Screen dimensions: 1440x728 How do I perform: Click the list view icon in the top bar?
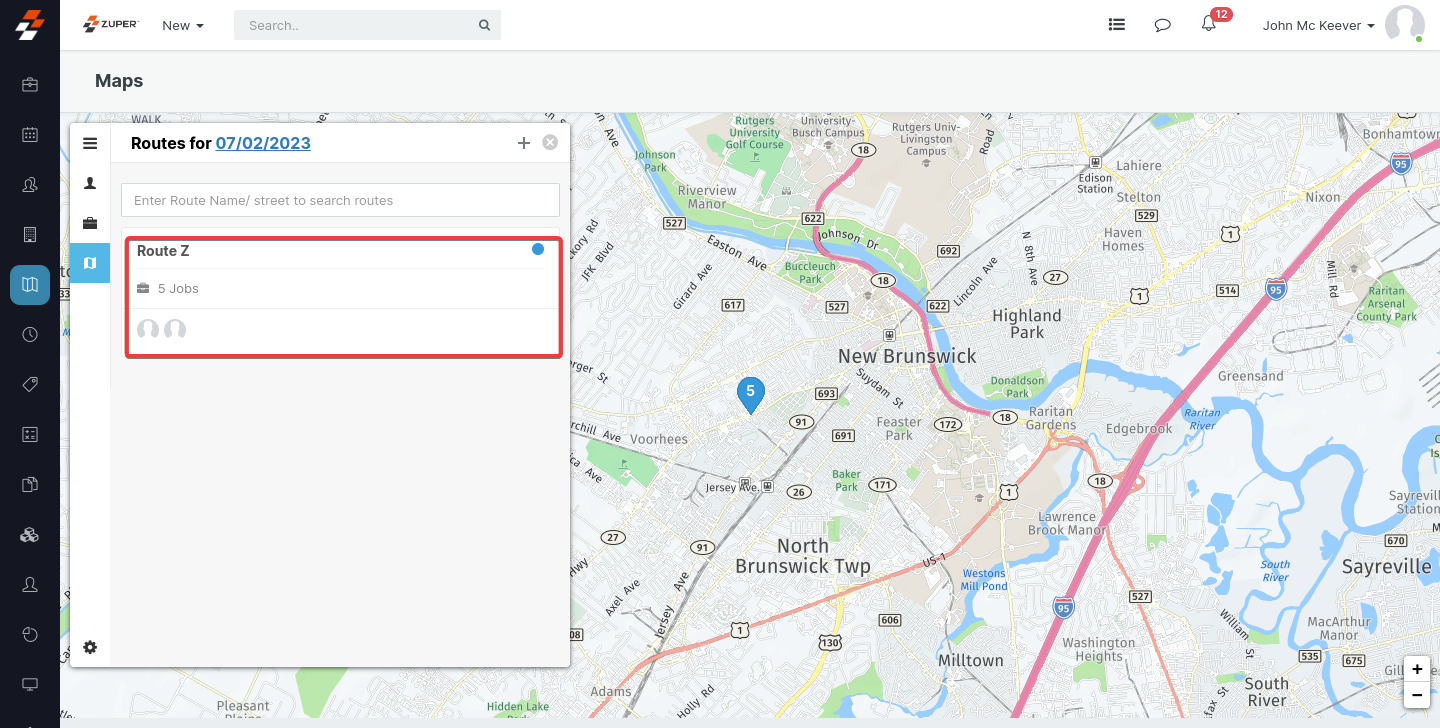click(x=1117, y=24)
